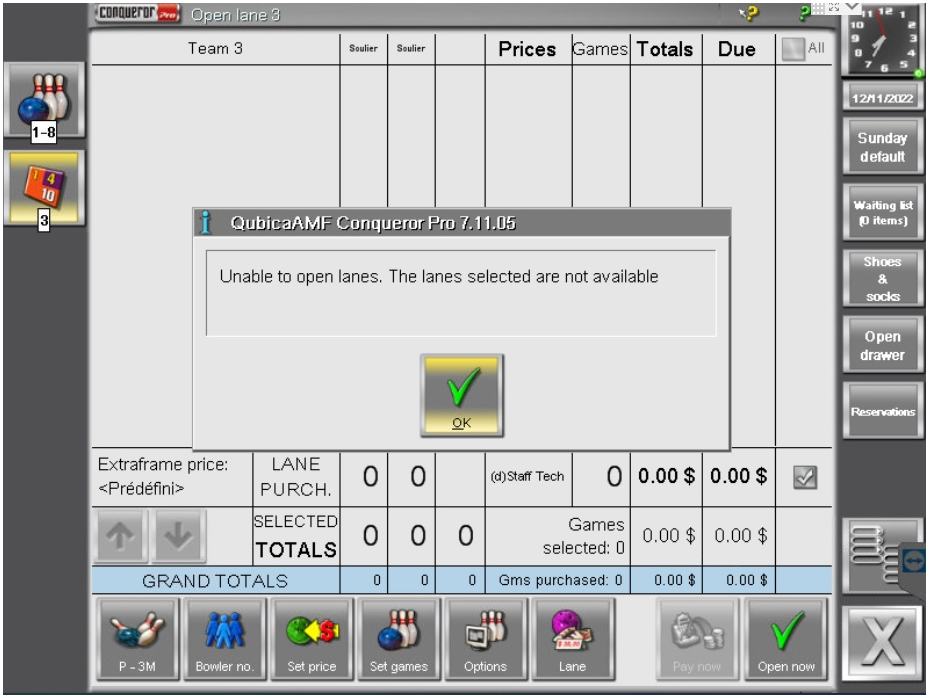Screen dimensions: 930x698
Task: Open the Reservations screen
Action: tap(883, 411)
